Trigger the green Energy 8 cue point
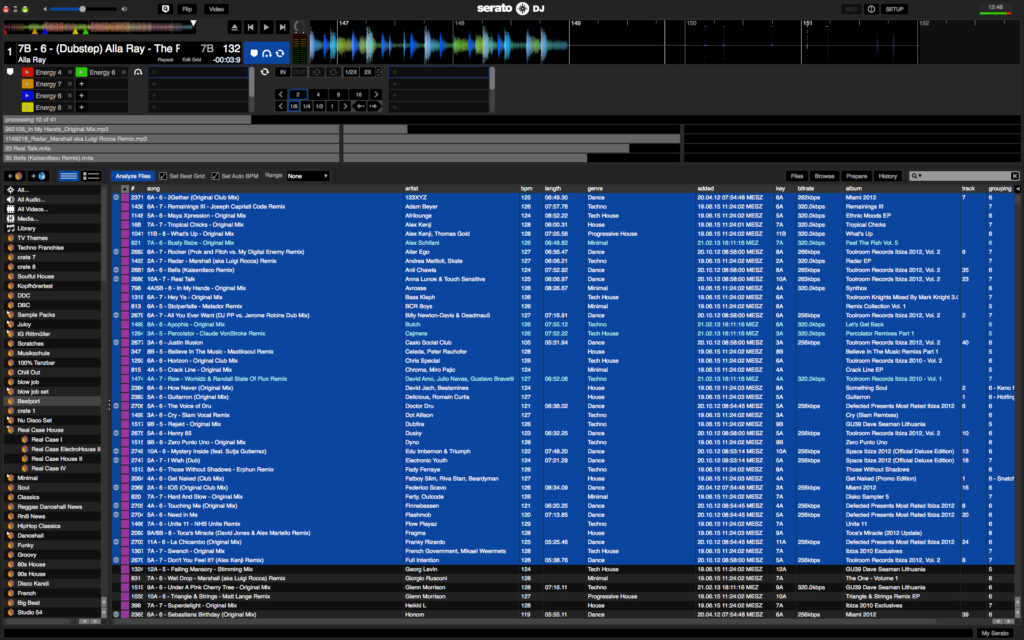The image size is (1024, 640). pos(81,72)
